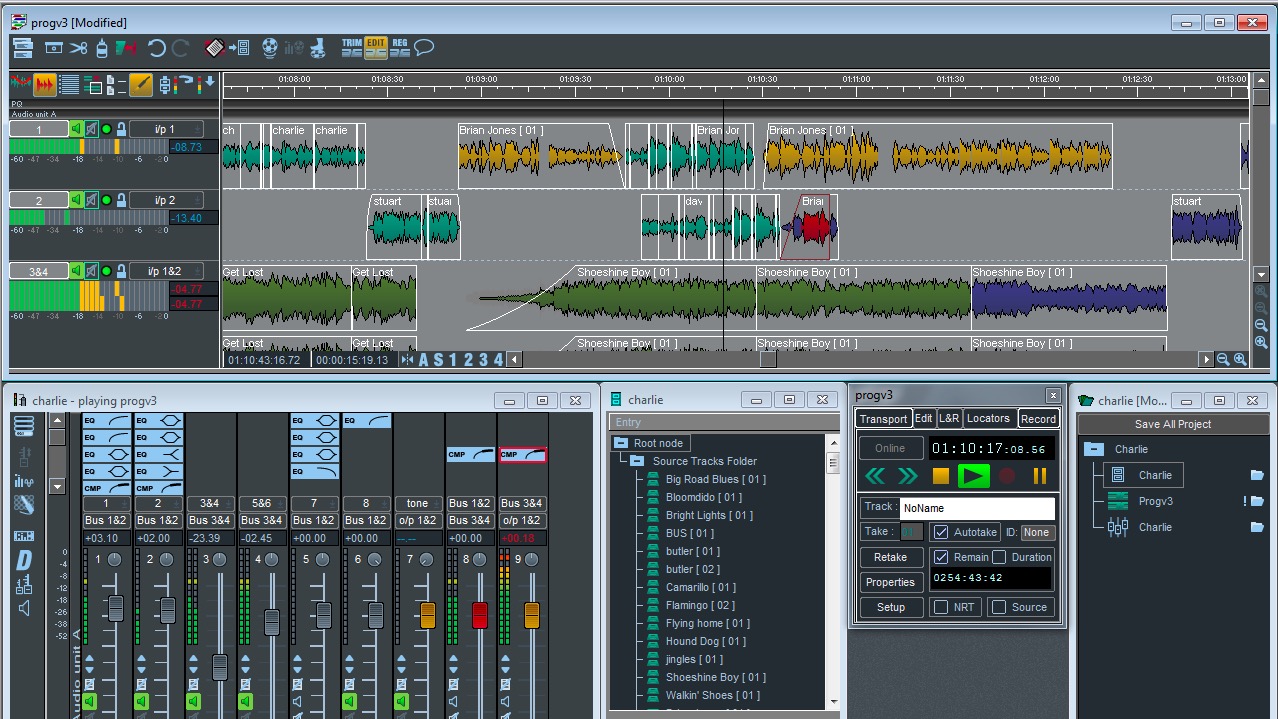
Task: Toggle the Autotake checkbox
Action: click(940, 532)
